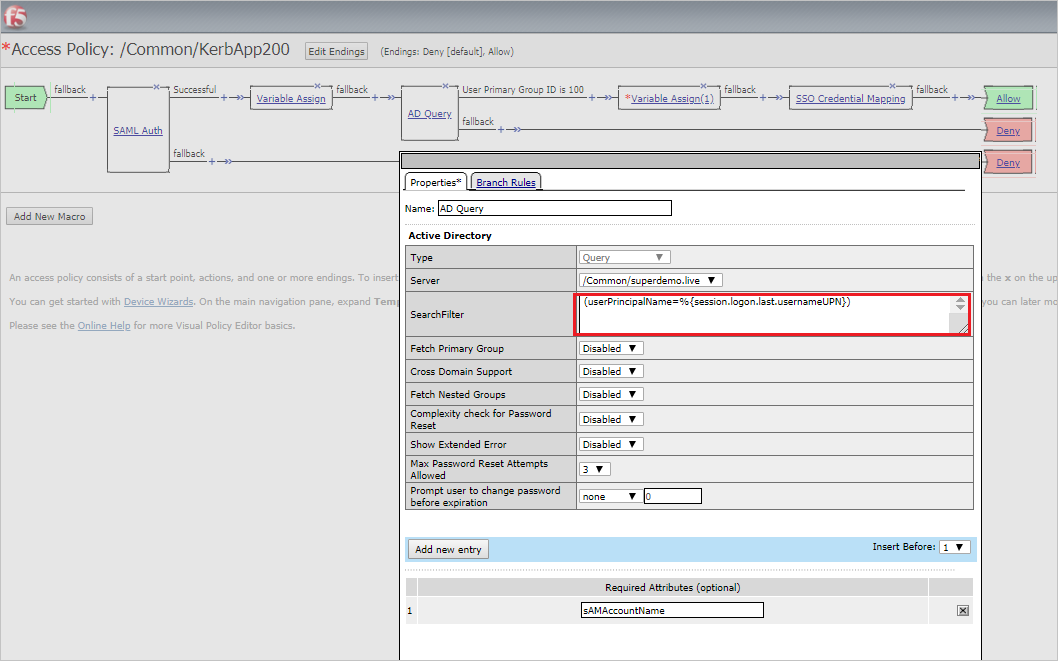The height and width of the screenshot is (661, 1058).
Task: Delete the sAMAccountName required attribute row
Action: click(x=963, y=610)
